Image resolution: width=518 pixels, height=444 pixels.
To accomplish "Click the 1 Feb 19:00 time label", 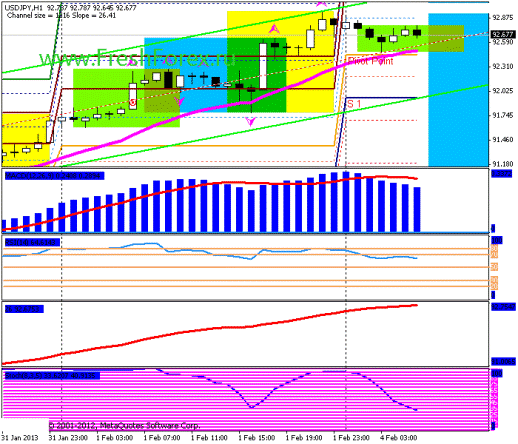I will [x=304, y=438].
